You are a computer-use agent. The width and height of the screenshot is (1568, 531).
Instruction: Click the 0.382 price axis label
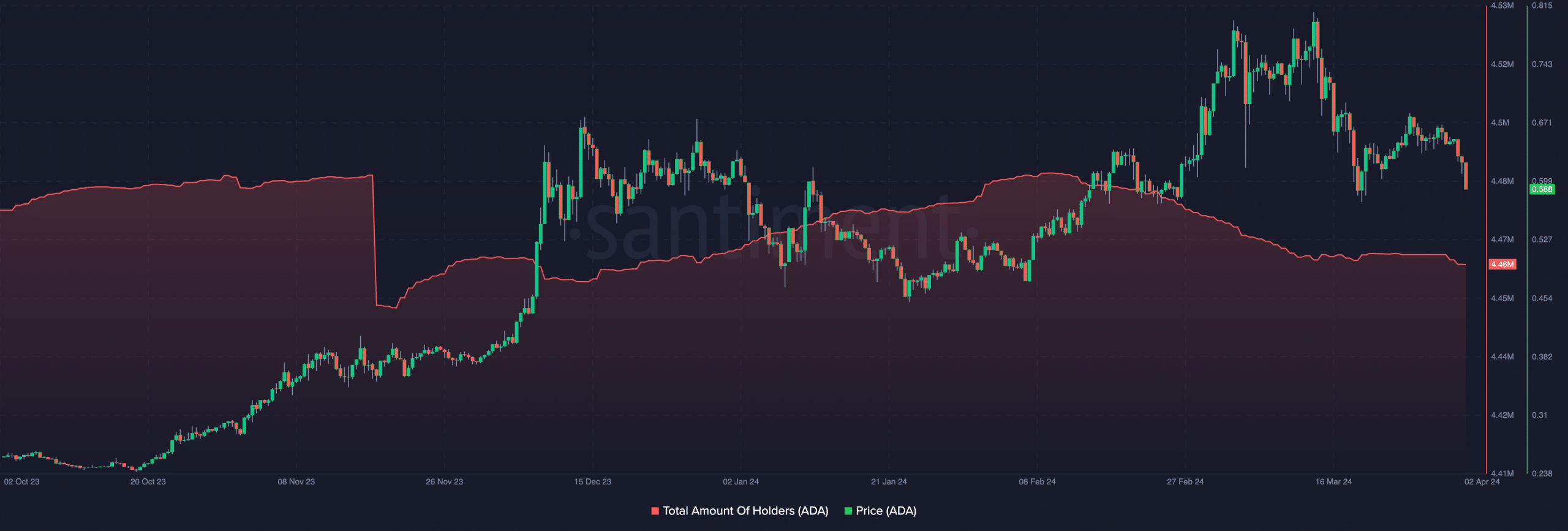coord(1542,356)
